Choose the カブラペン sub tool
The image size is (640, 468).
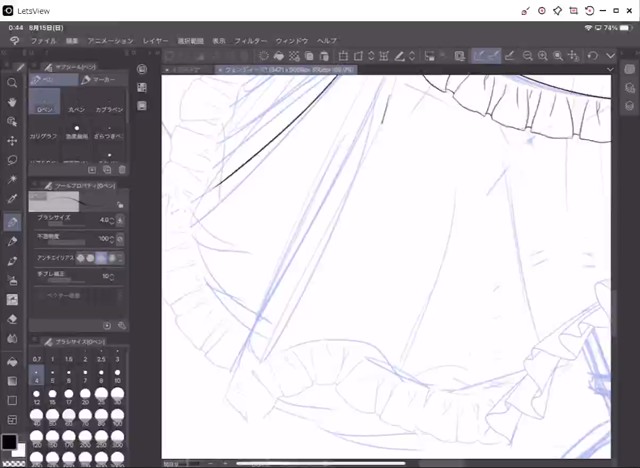(x=109, y=102)
